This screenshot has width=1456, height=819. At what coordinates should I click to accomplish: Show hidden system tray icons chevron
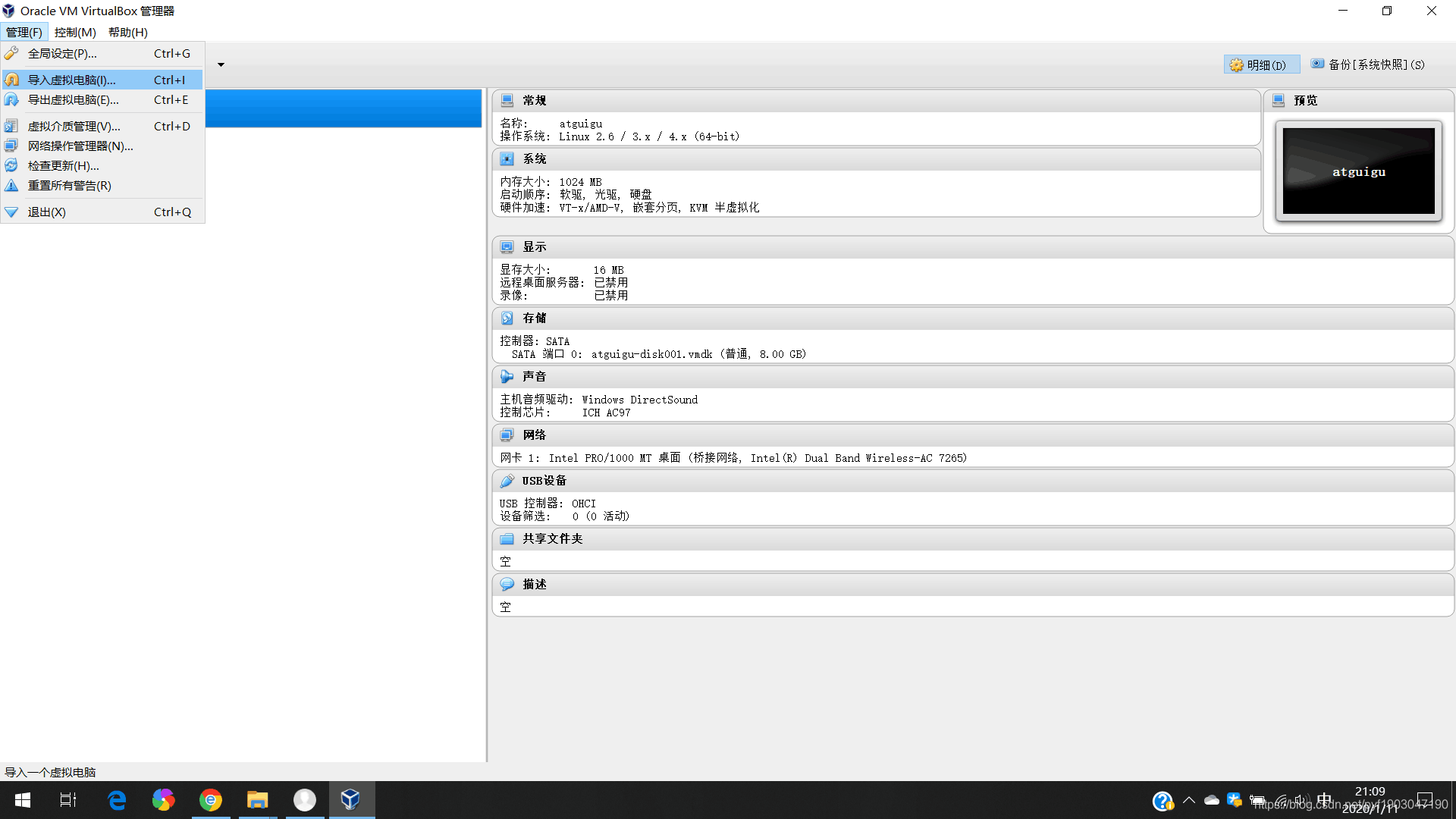[1189, 800]
